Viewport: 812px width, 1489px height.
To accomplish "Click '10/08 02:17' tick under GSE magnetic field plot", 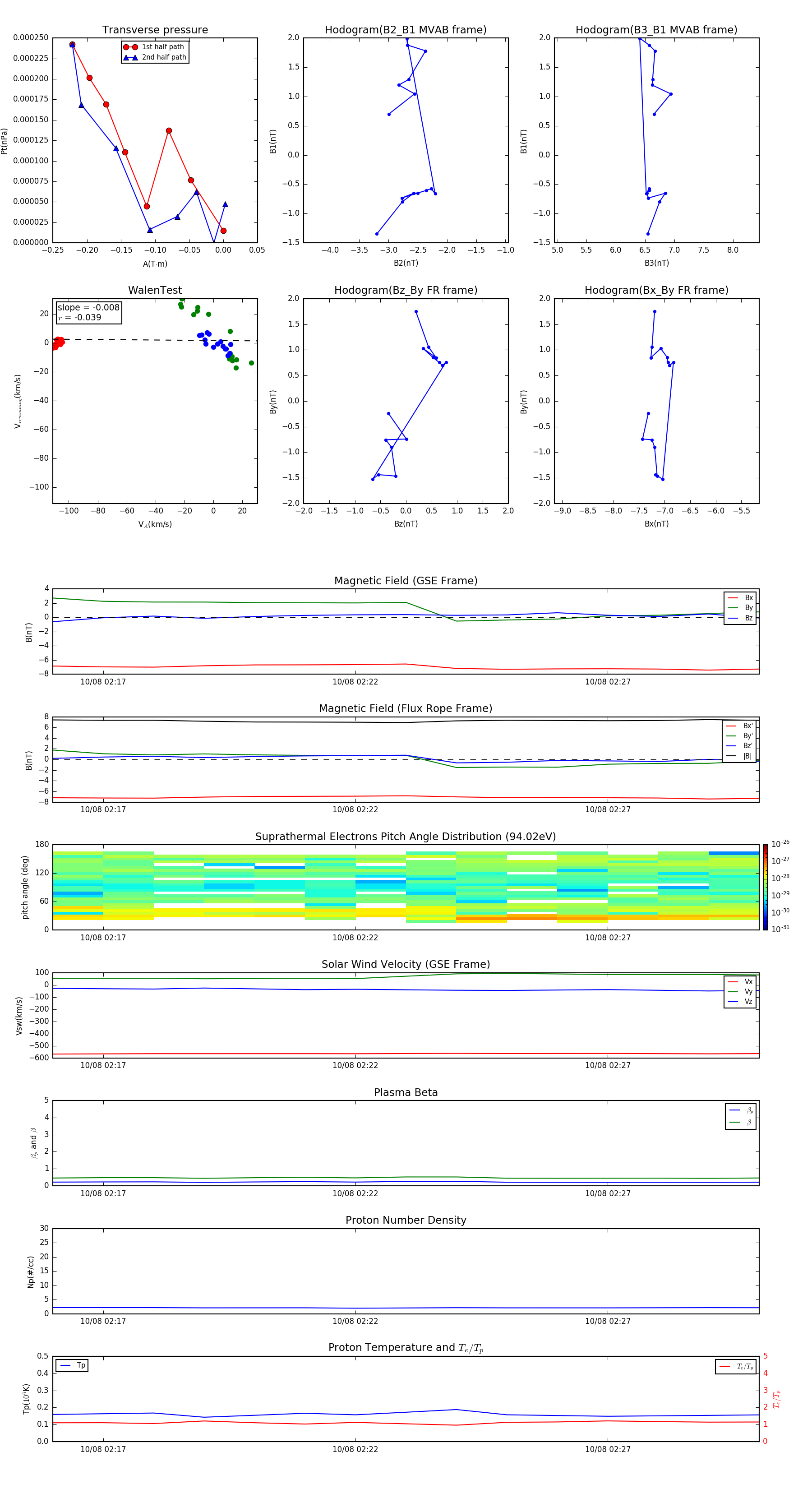I will (x=103, y=682).
